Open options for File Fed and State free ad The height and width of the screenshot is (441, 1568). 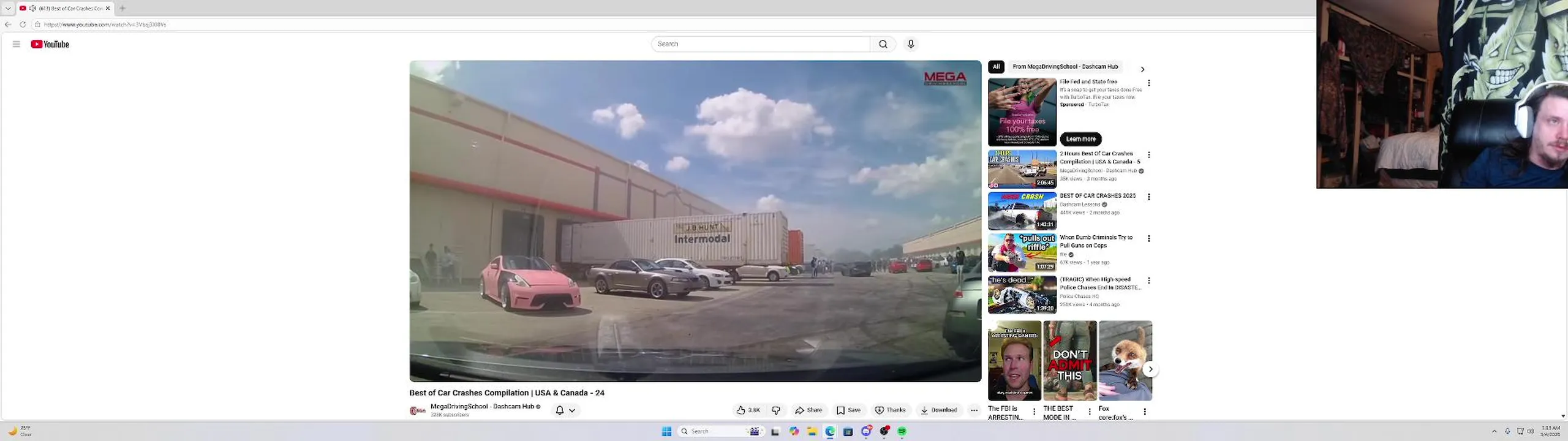(1148, 83)
